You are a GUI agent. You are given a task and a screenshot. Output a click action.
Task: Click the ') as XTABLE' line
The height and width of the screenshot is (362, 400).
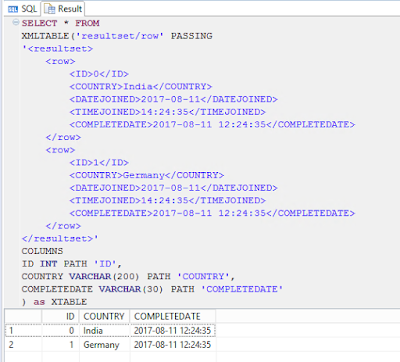tap(54, 302)
